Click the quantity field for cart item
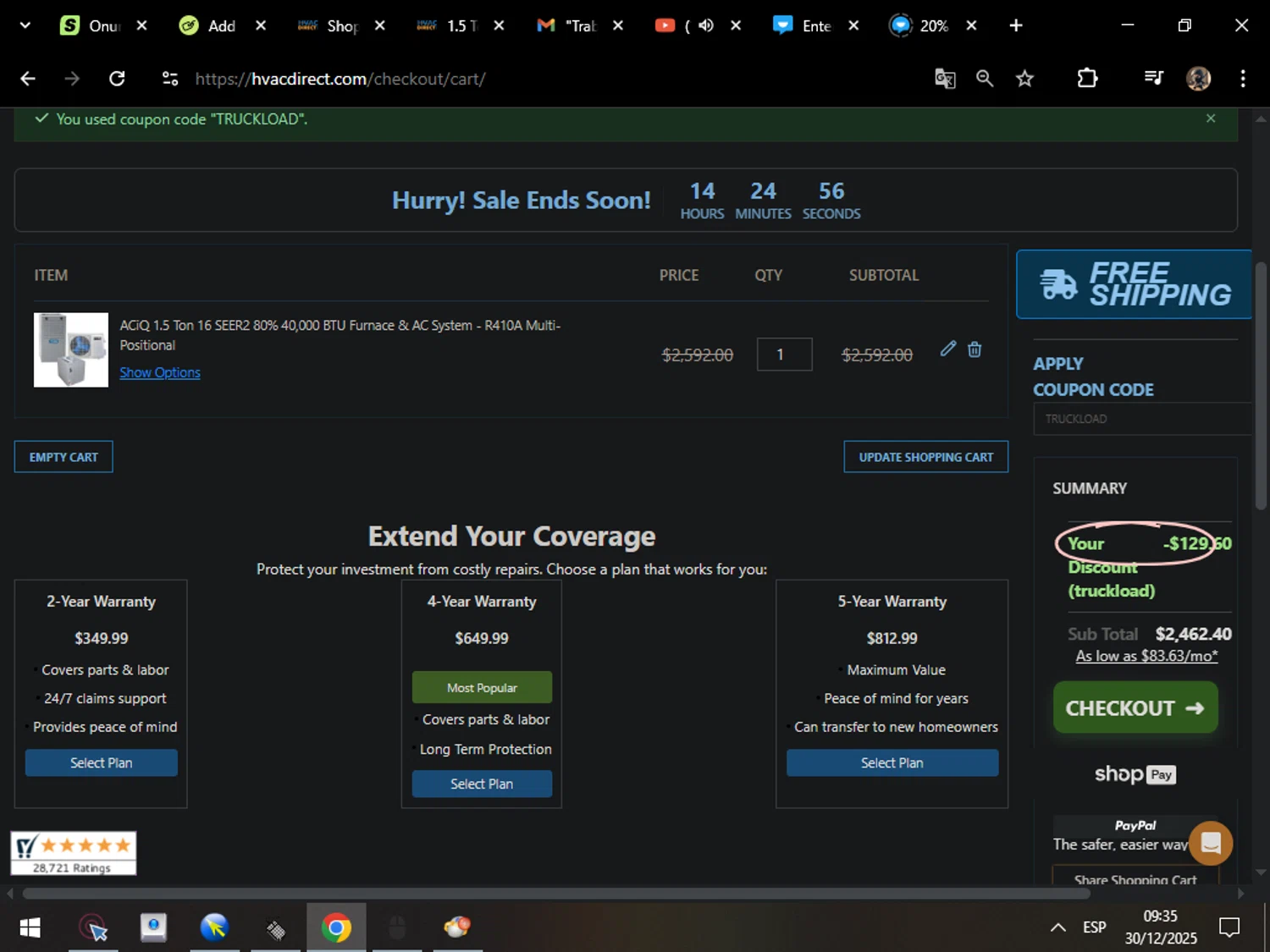This screenshot has height=952, width=1270. click(x=784, y=355)
